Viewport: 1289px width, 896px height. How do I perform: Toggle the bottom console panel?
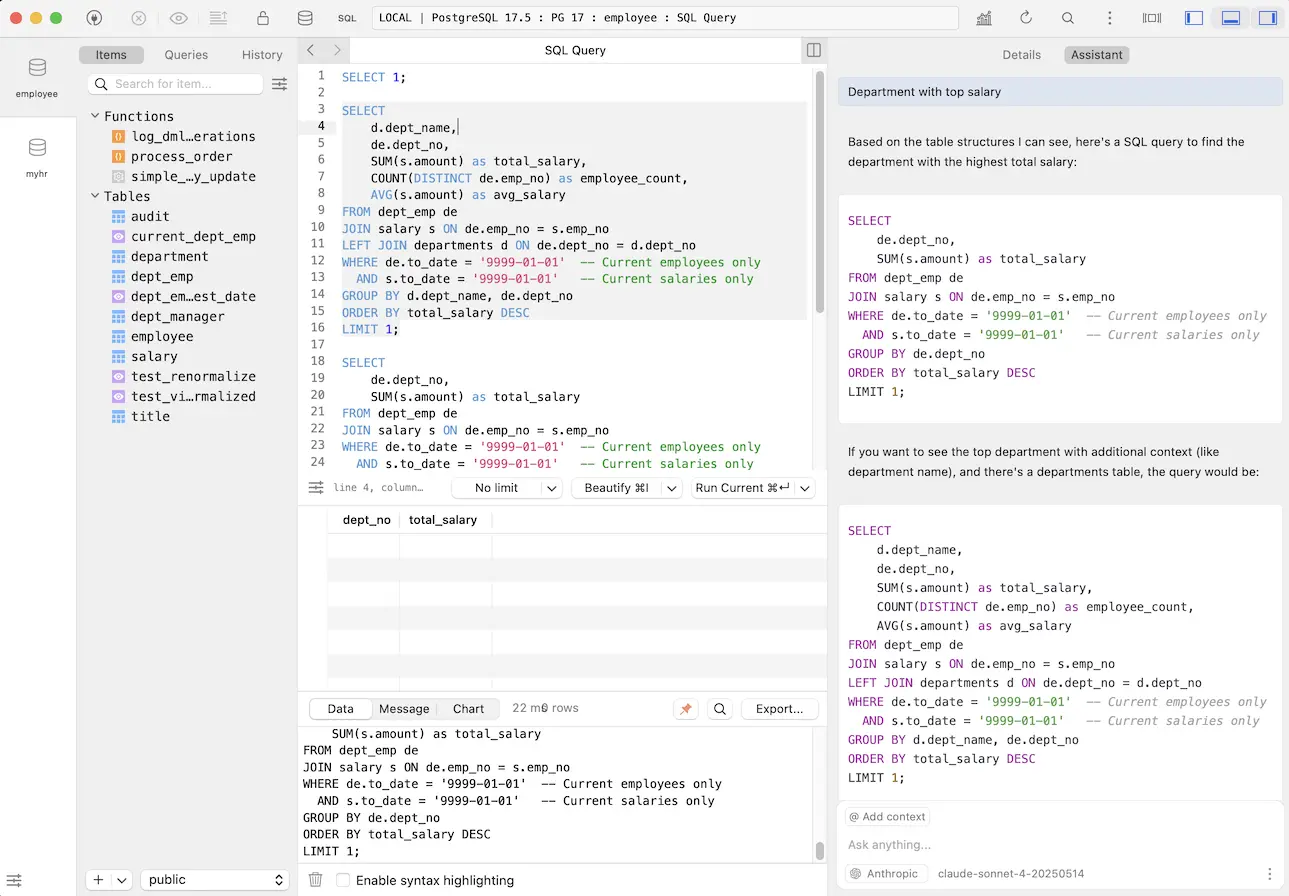click(1231, 18)
